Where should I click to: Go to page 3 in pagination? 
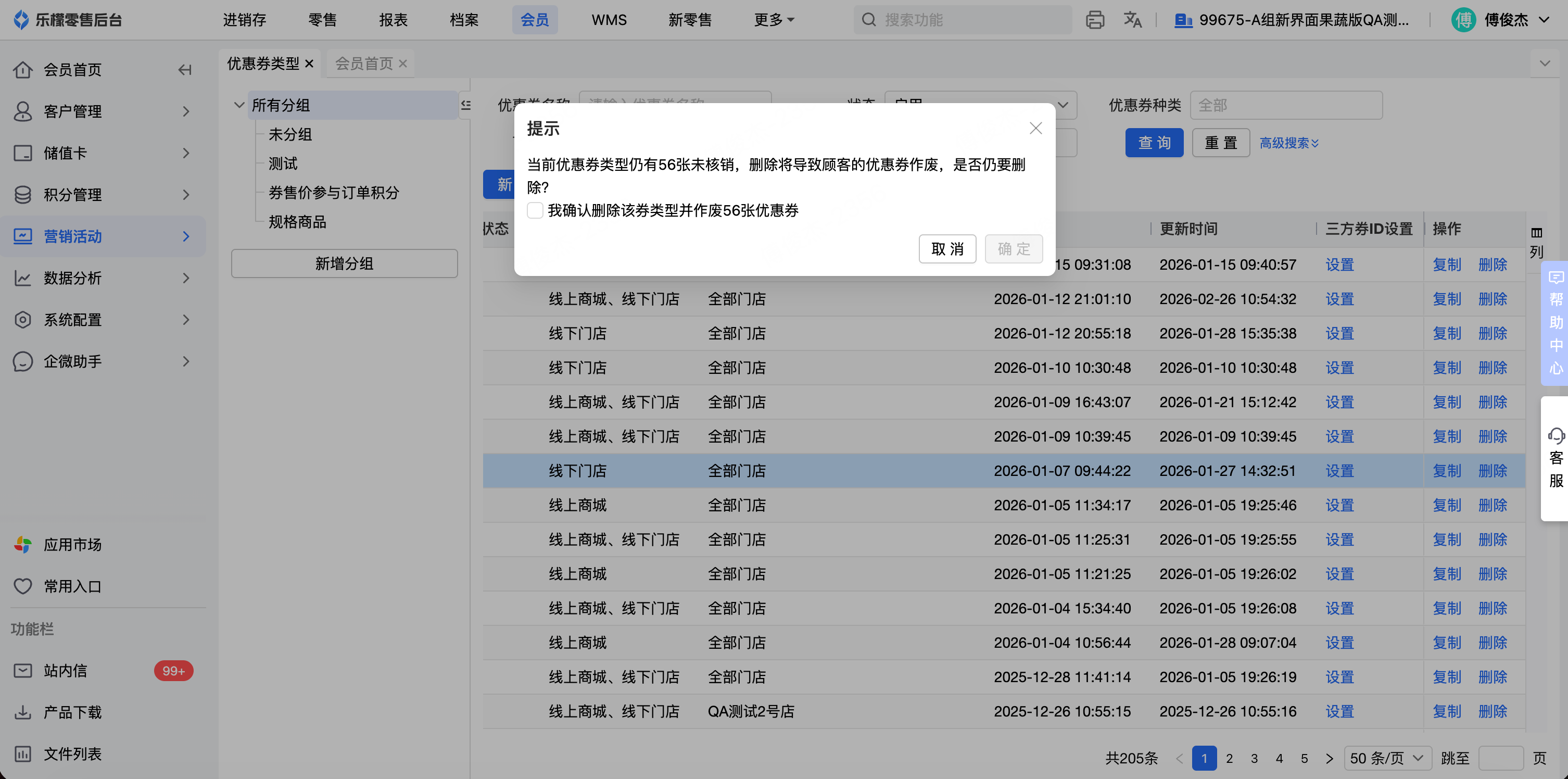(x=1254, y=758)
